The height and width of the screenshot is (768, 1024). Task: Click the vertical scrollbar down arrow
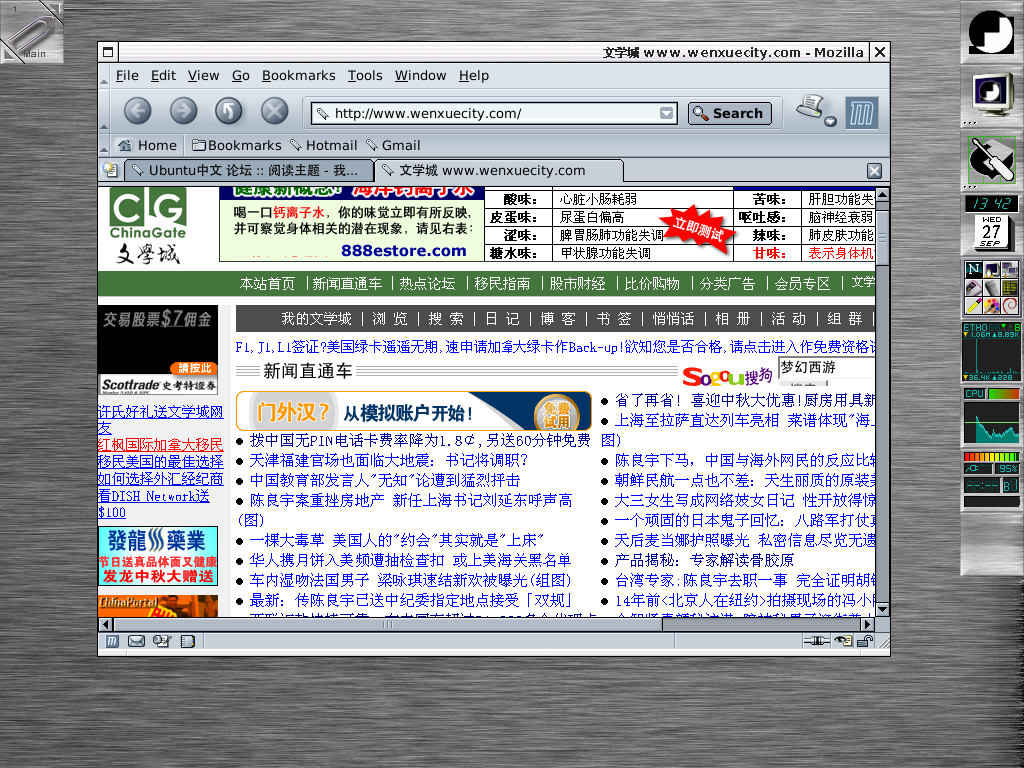coord(882,609)
